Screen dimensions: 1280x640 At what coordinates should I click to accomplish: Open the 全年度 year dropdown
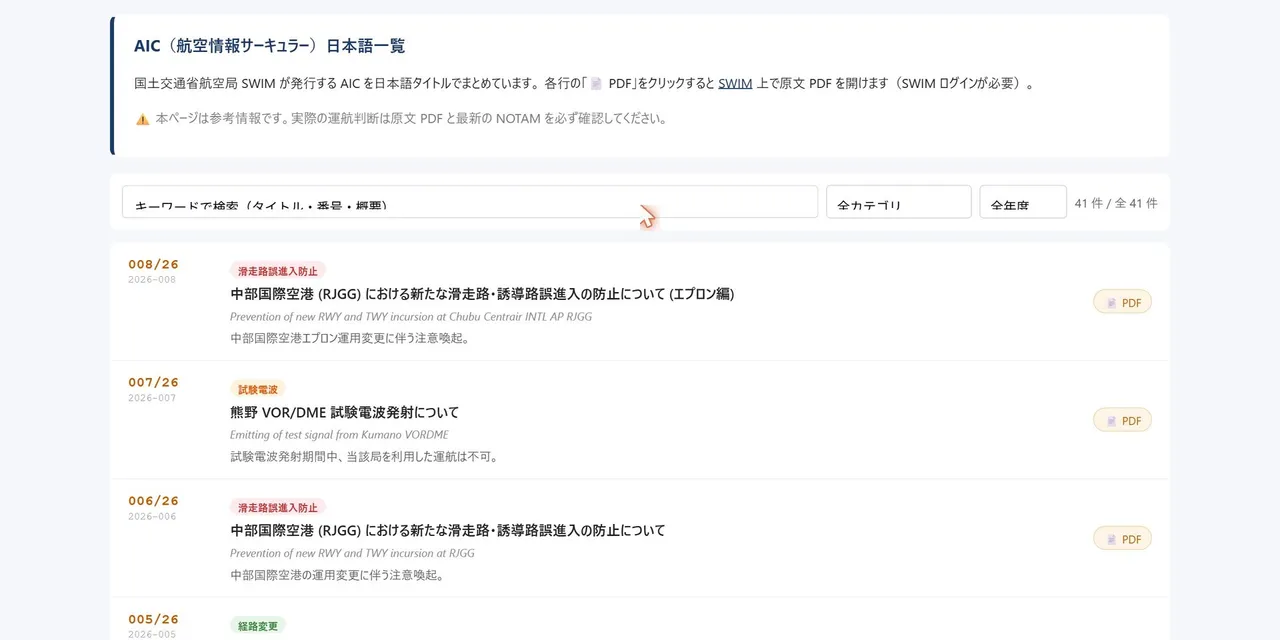coord(1023,202)
